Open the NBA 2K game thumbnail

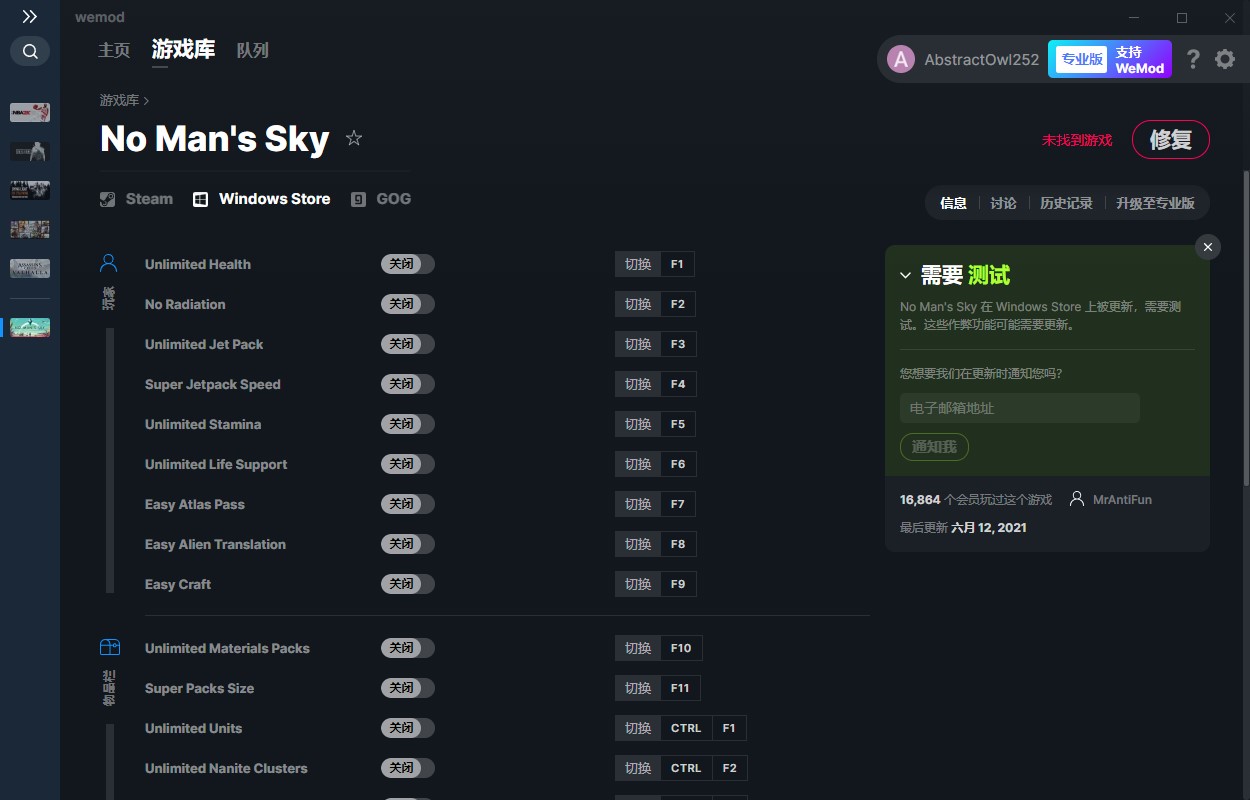coord(30,112)
